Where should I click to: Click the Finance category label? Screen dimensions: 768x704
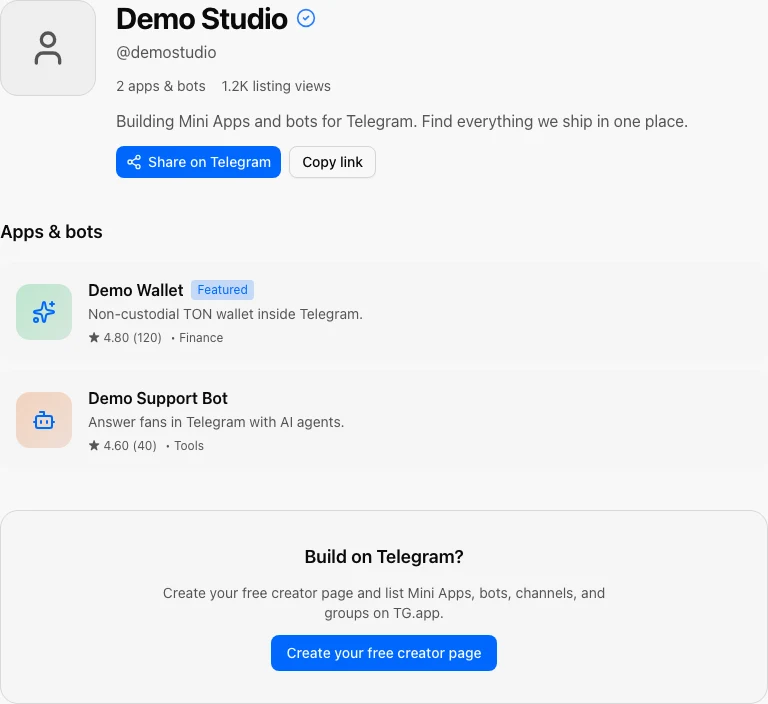(201, 338)
